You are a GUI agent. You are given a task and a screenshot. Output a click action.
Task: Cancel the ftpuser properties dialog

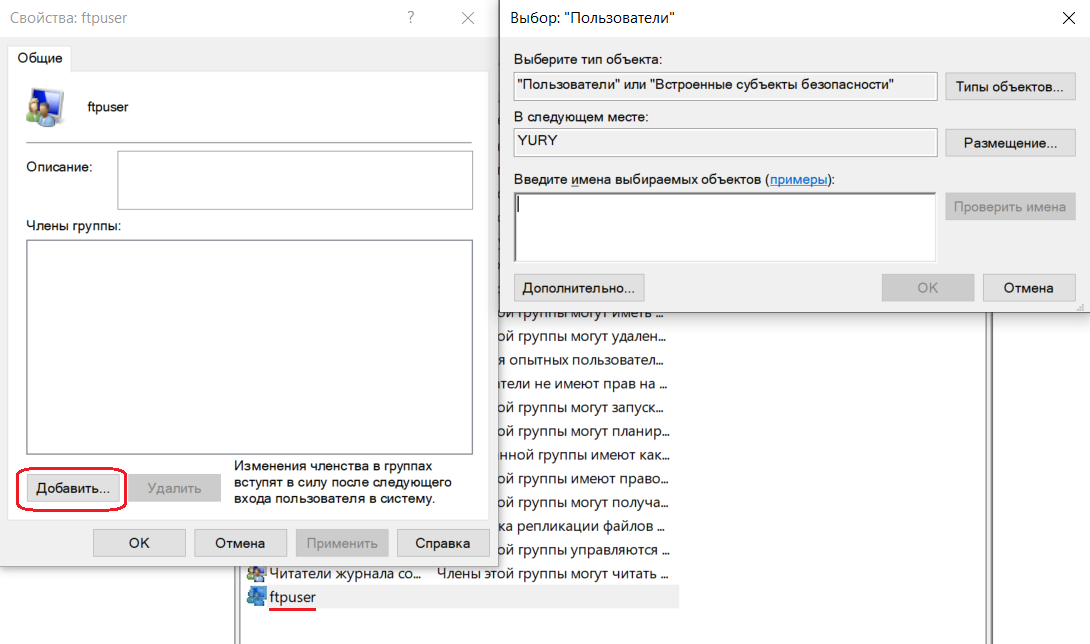(x=240, y=543)
